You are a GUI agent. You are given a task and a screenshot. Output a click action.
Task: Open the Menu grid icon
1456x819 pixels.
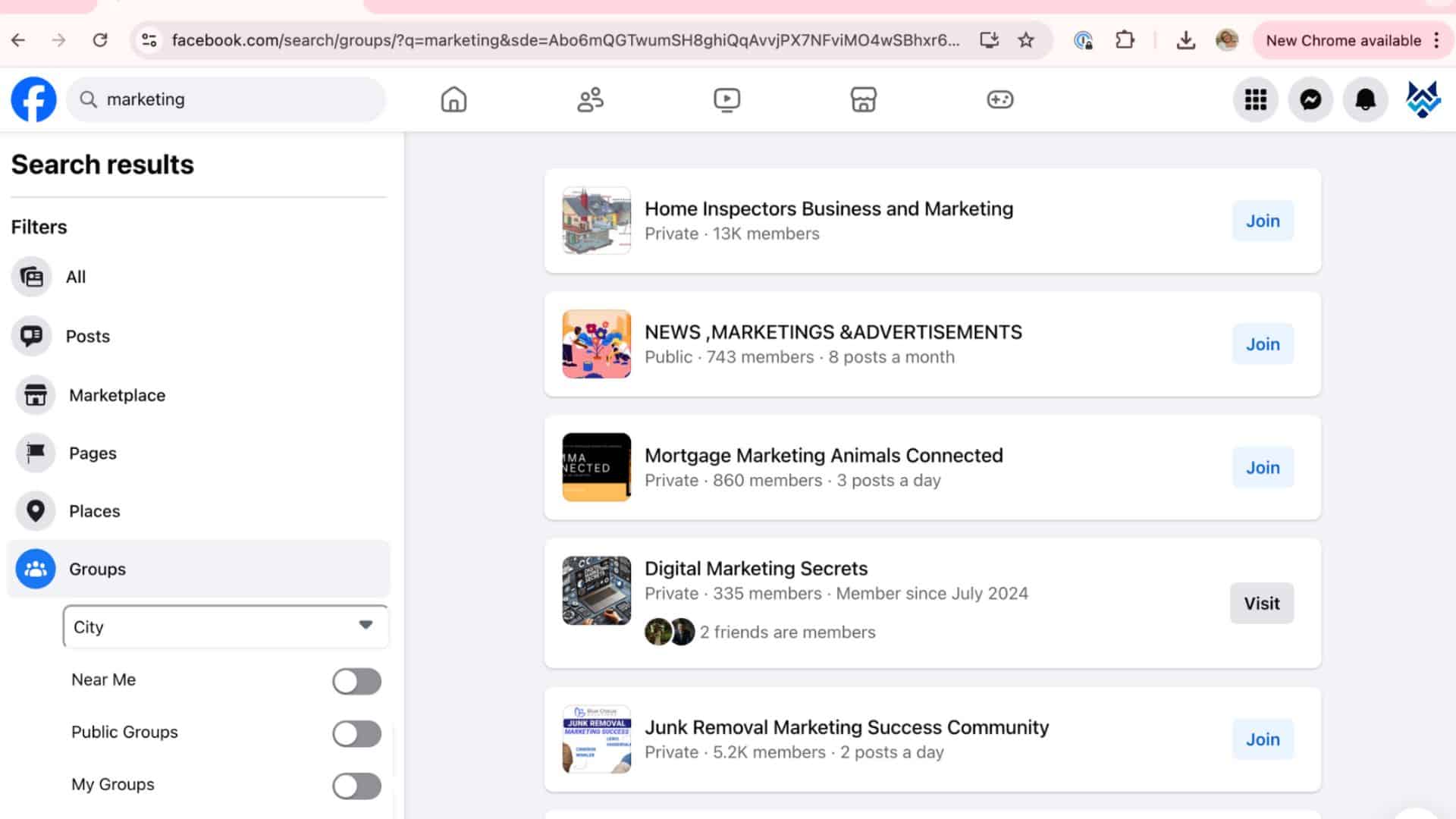[x=1256, y=99]
